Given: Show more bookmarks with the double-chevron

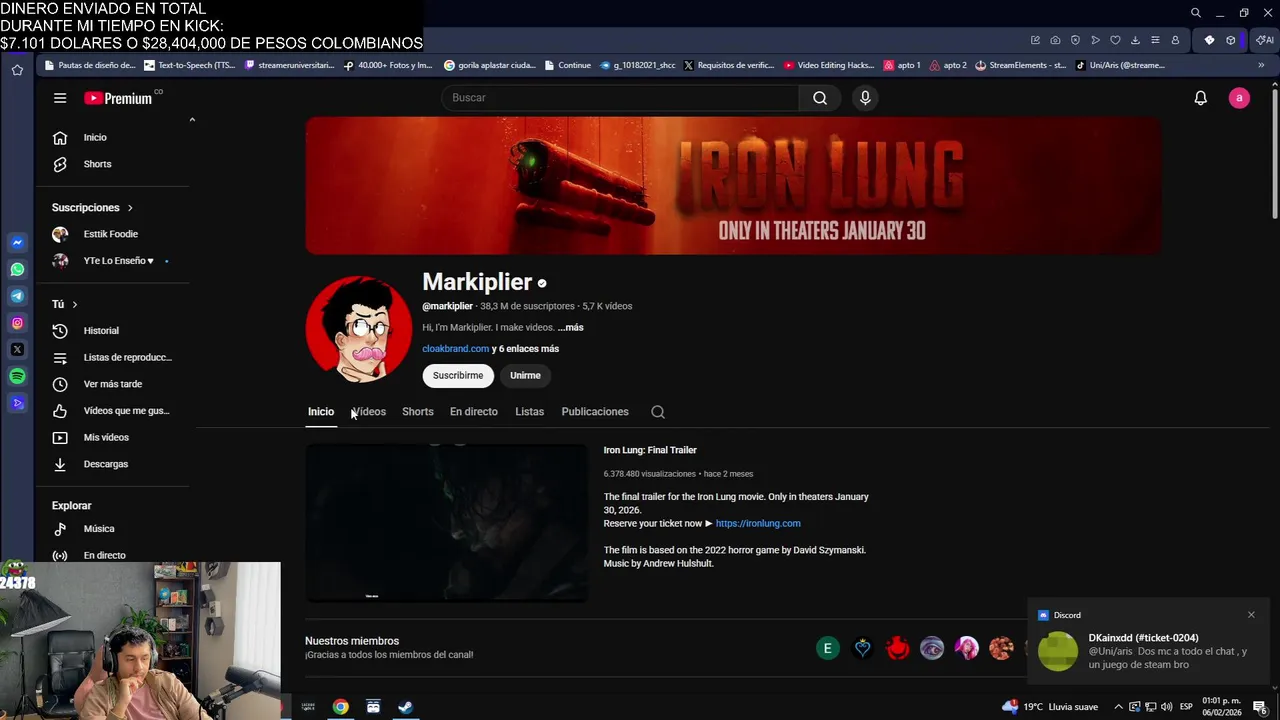Looking at the screenshot, I should [1260, 65].
